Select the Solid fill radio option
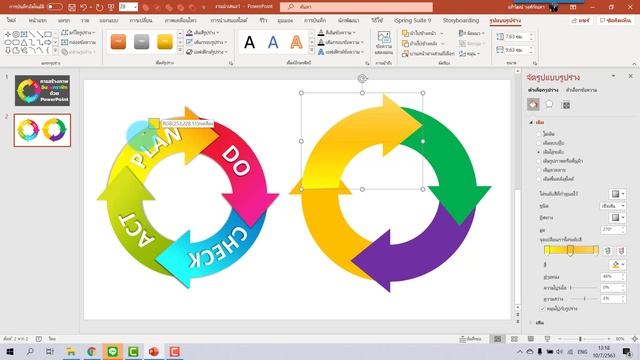This screenshot has height=360, width=640. pos(539,143)
